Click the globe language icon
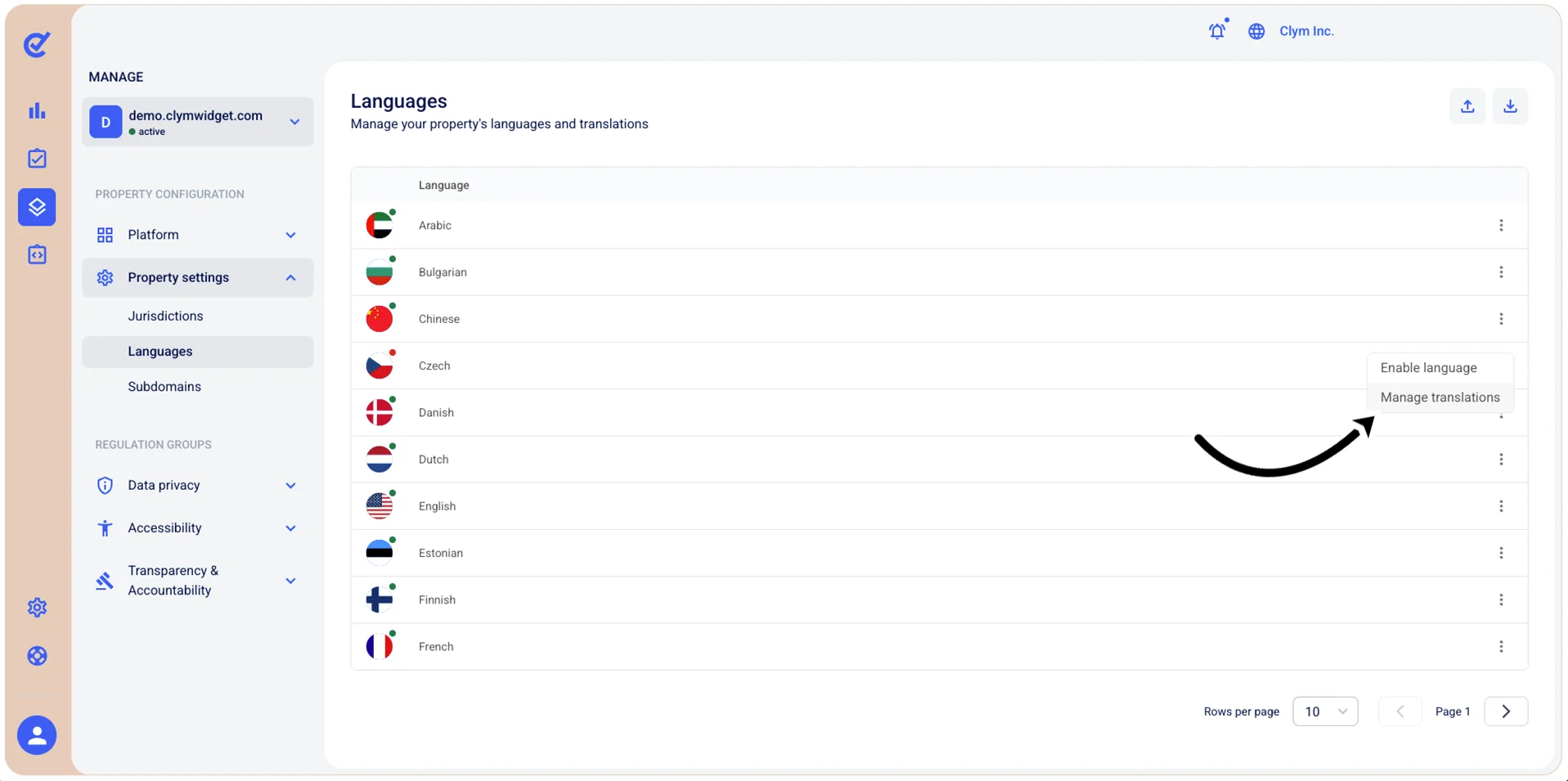The height and width of the screenshot is (781, 1568). (1256, 31)
